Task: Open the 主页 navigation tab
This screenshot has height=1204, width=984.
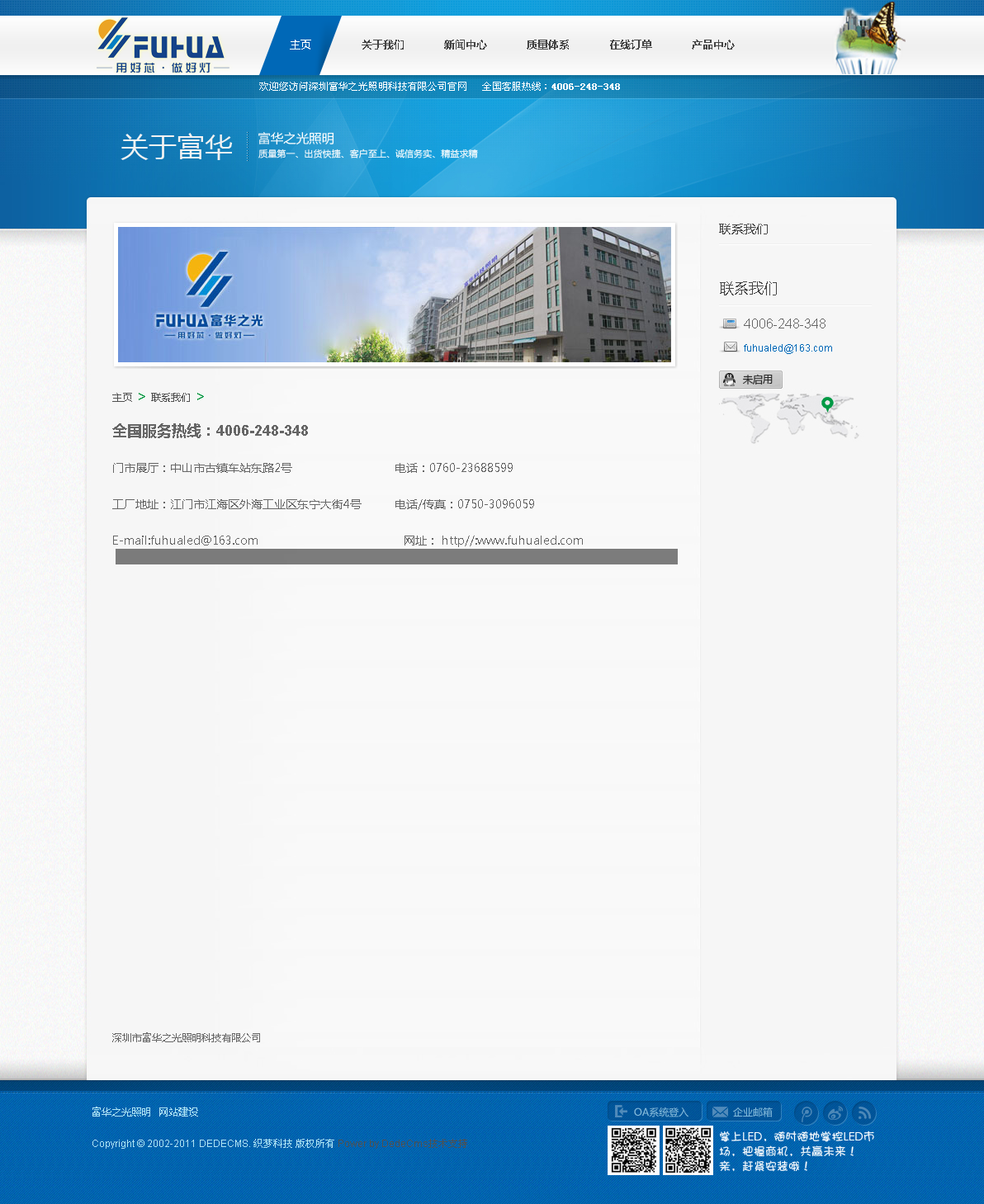Action: (x=300, y=45)
